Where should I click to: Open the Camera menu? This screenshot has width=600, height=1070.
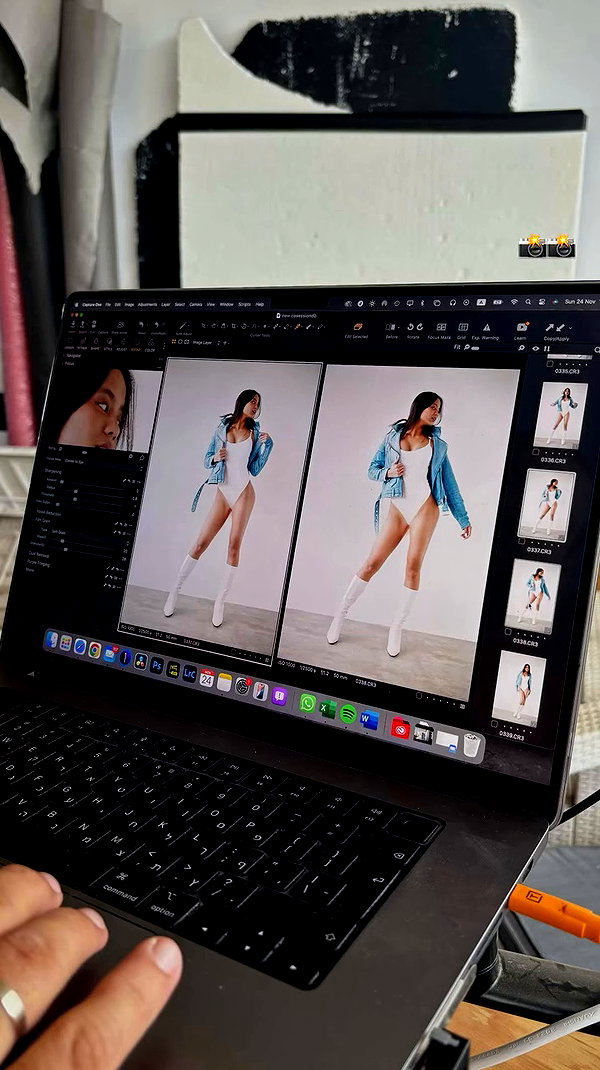(196, 304)
